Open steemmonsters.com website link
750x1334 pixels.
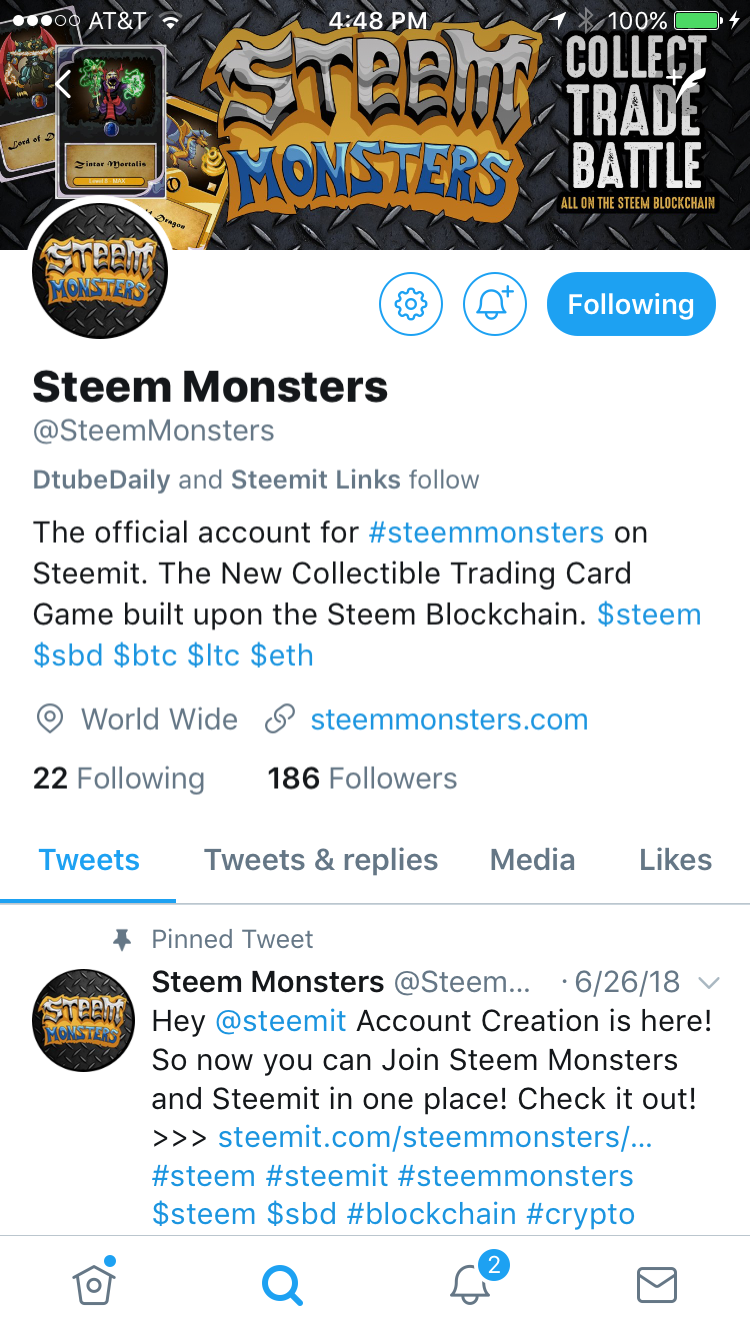coord(449,719)
